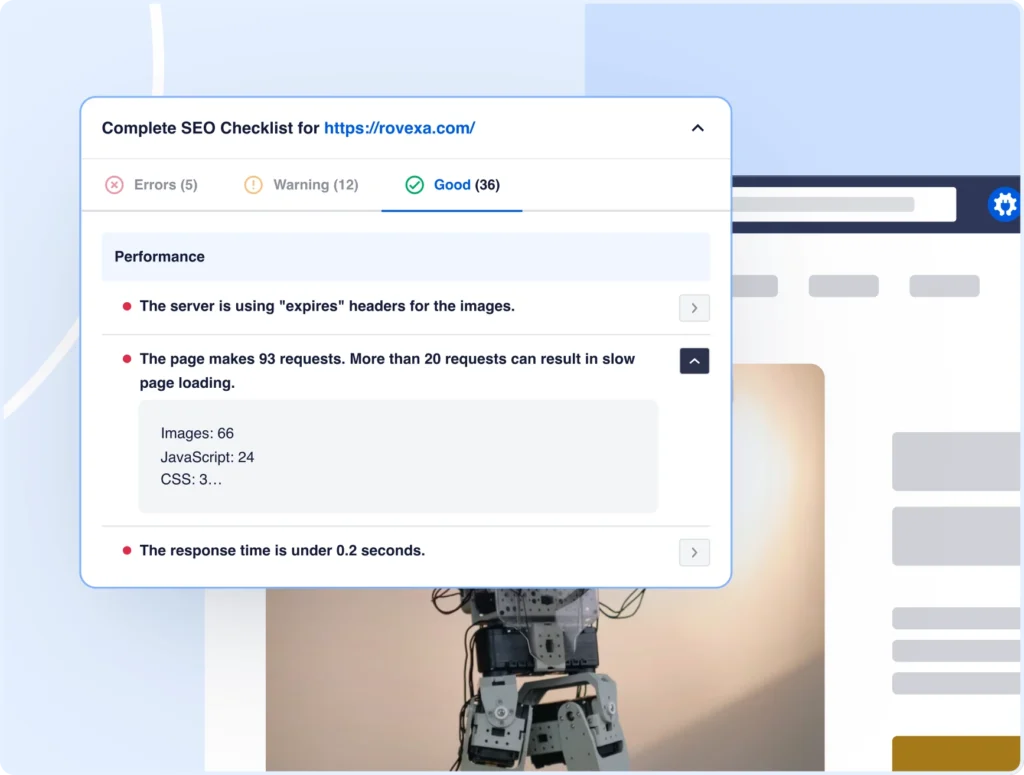Screen dimensions: 1024x775
Task: Click the gold button on background page
Action: (x=956, y=753)
